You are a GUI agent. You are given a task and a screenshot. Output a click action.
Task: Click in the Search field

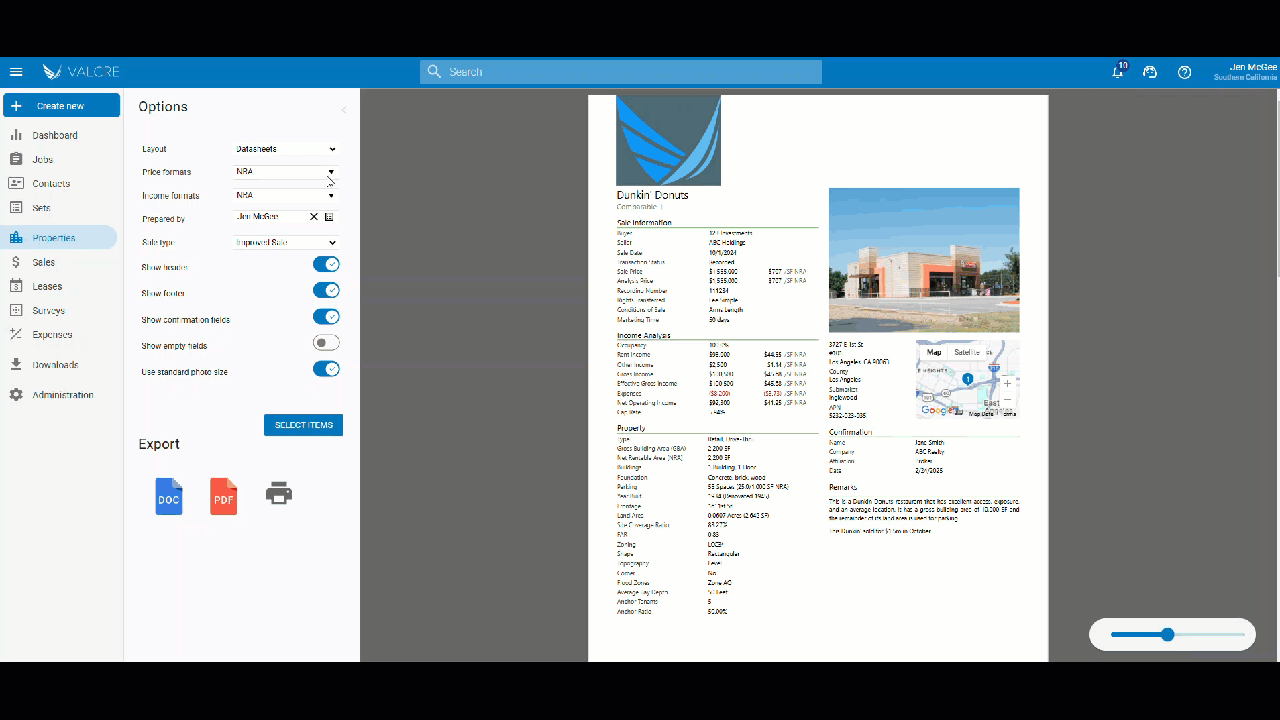(621, 72)
